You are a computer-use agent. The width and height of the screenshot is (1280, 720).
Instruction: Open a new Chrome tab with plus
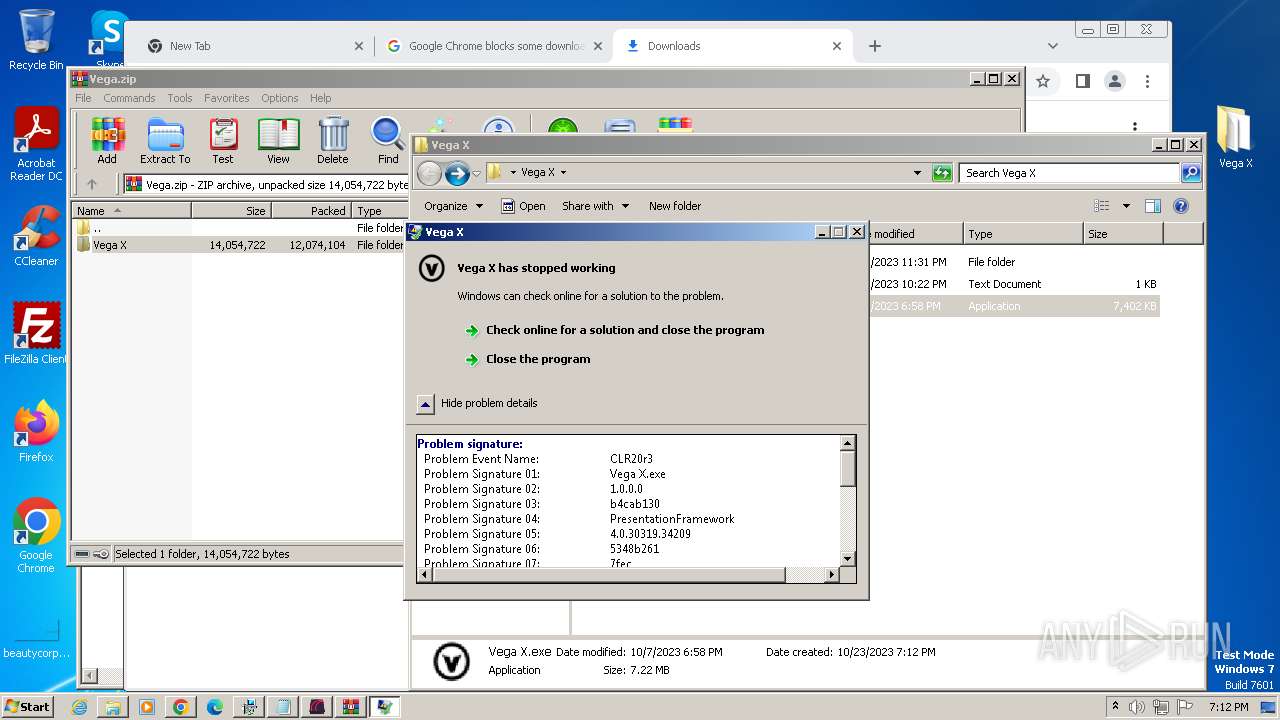click(875, 46)
